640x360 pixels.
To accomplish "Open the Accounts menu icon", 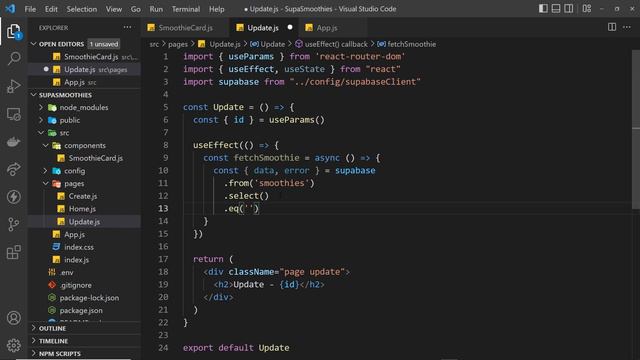I will [x=13, y=318].
